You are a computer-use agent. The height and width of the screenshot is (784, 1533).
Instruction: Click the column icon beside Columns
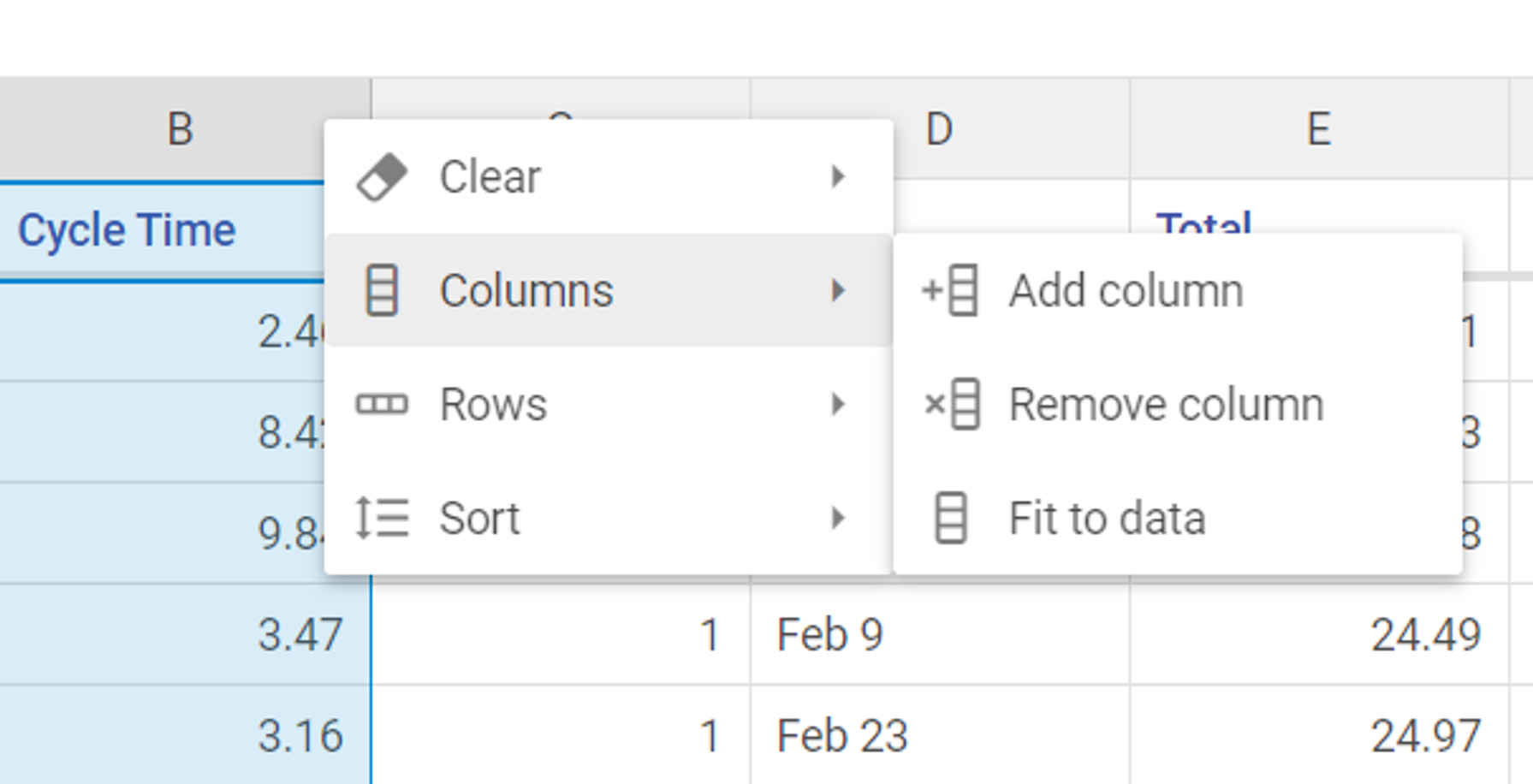point(382,290)
